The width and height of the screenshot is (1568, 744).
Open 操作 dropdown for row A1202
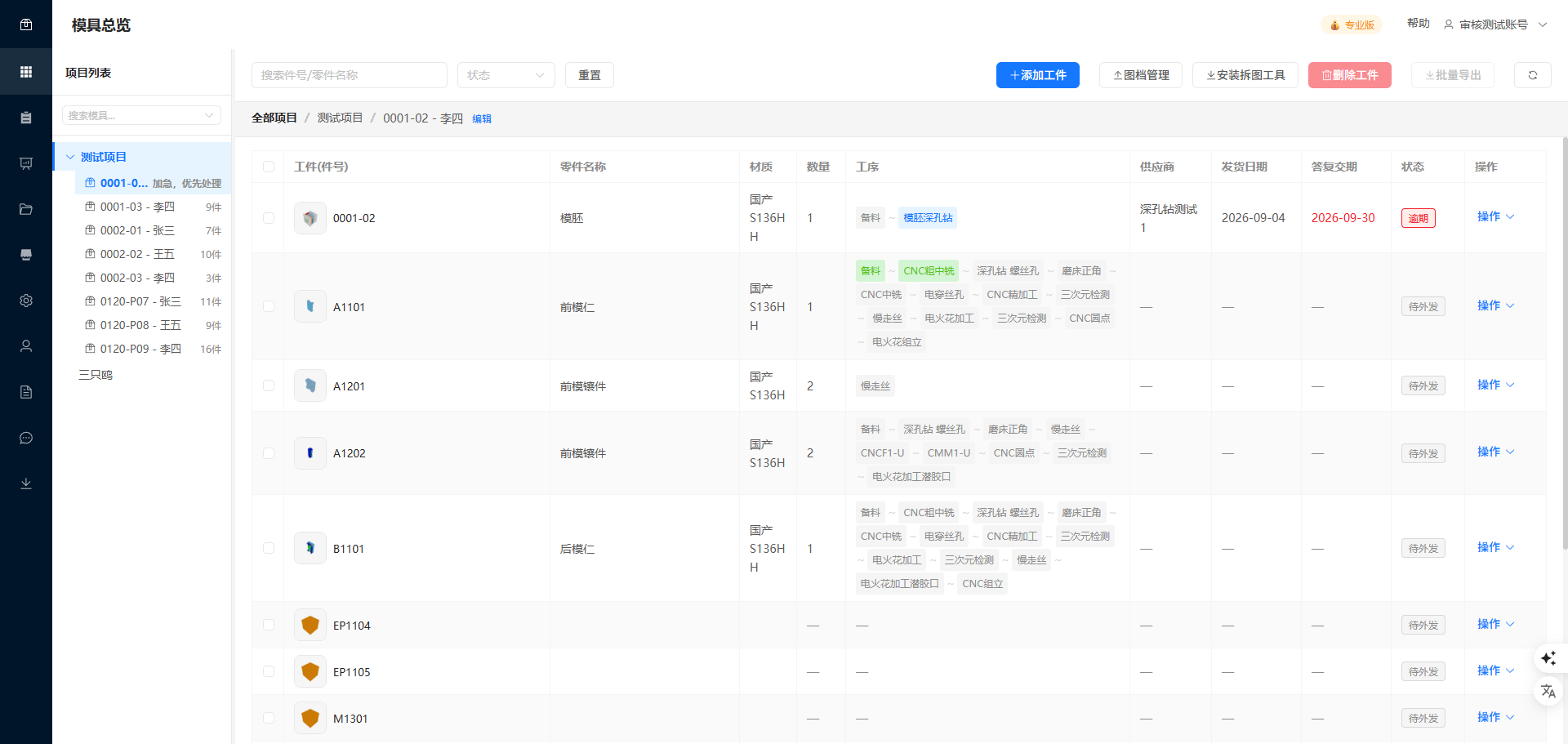pos(1495,452)
